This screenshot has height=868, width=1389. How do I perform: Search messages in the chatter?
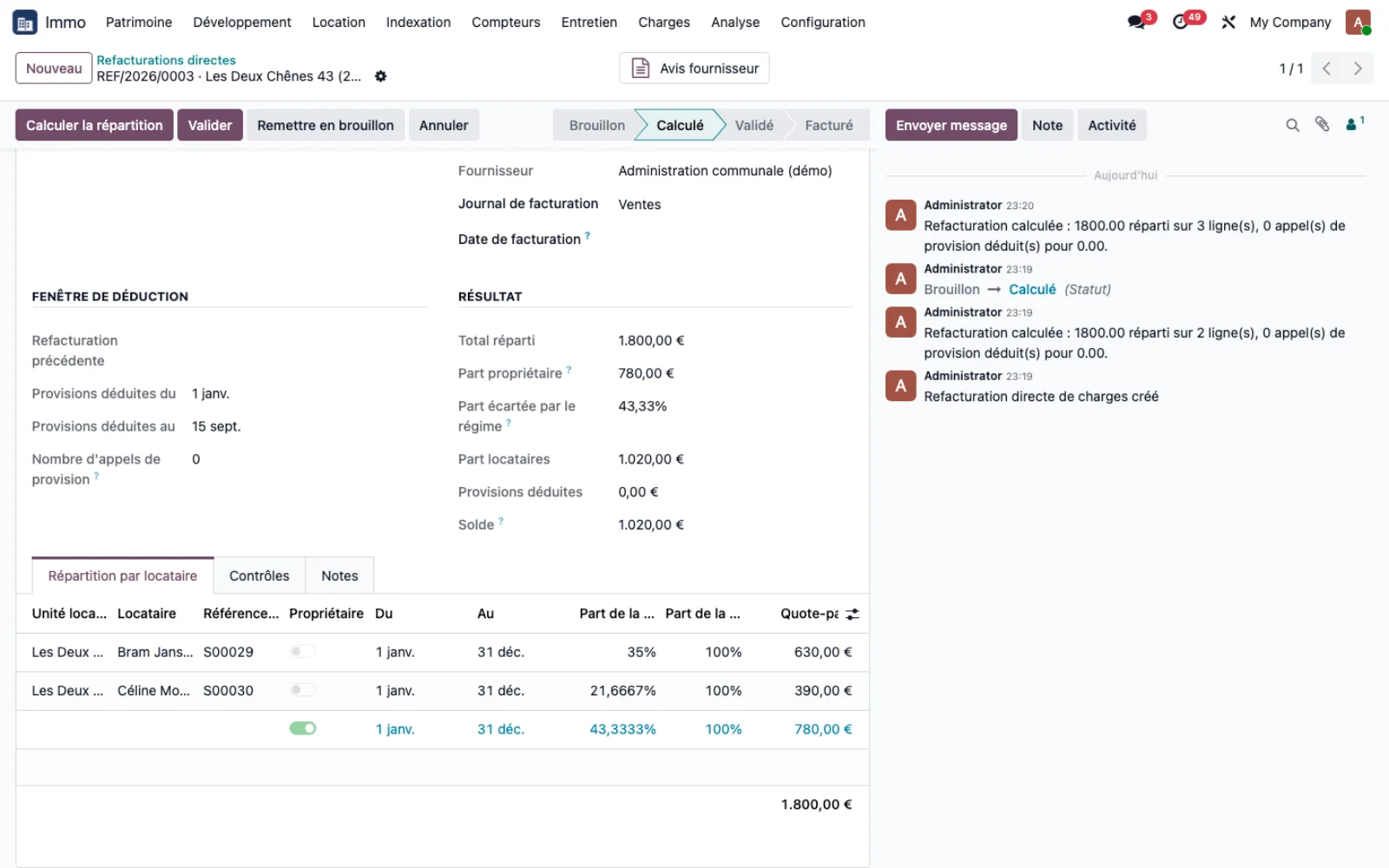pyautogui.click(x=1293, y=126)
